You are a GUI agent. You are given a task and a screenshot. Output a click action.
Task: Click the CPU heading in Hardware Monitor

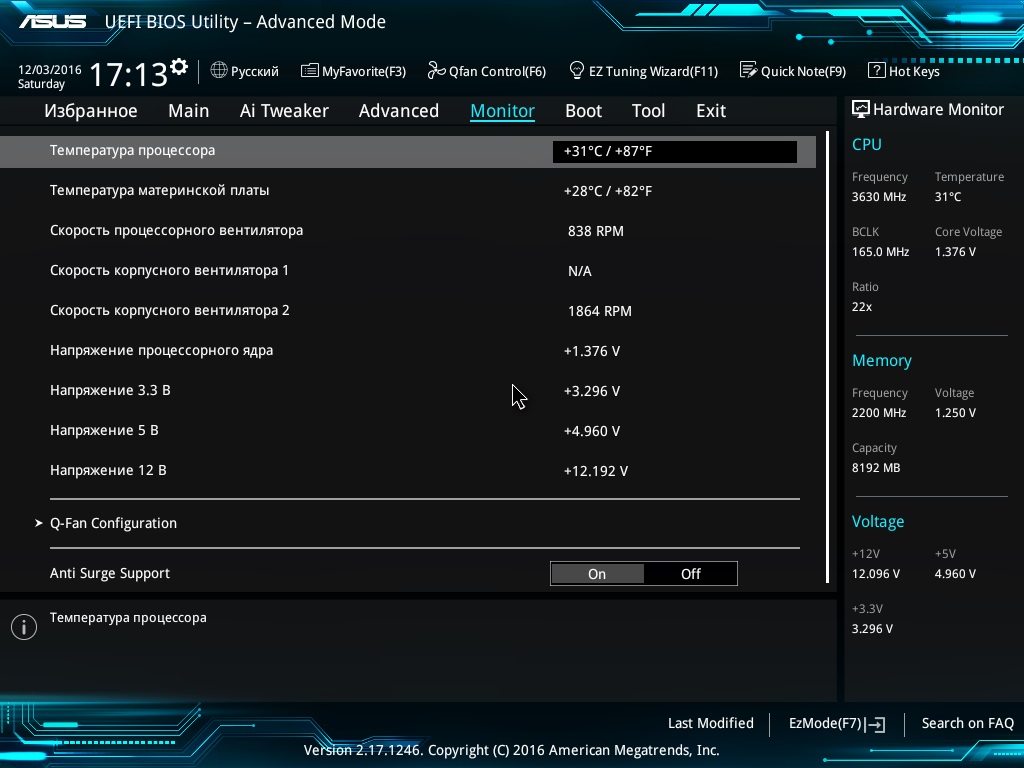867,144
